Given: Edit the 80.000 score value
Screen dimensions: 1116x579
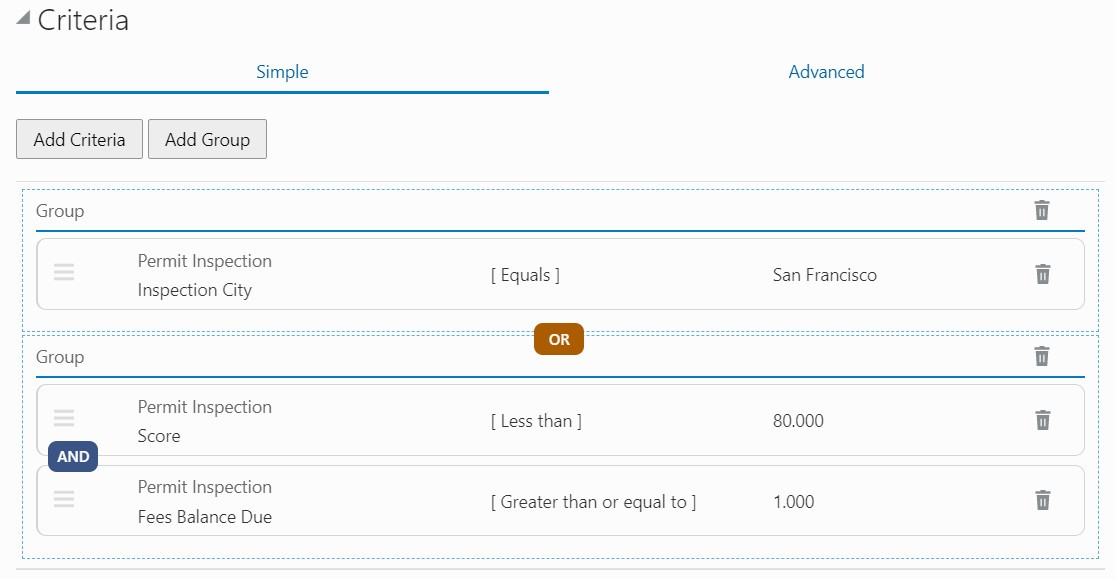Looking at the screenshot, I should pos(798,421).
